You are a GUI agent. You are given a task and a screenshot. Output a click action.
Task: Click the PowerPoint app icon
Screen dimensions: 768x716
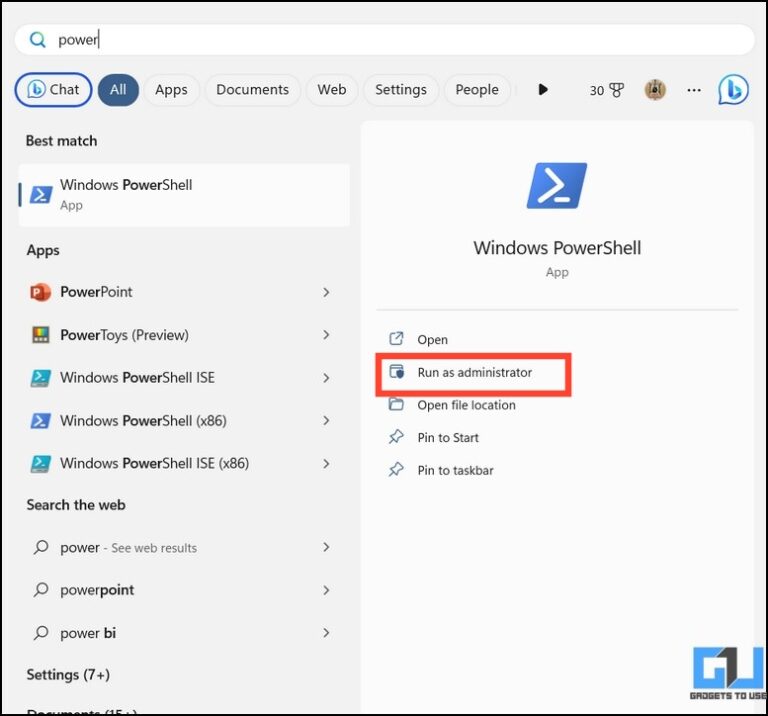tap(41, 292)
